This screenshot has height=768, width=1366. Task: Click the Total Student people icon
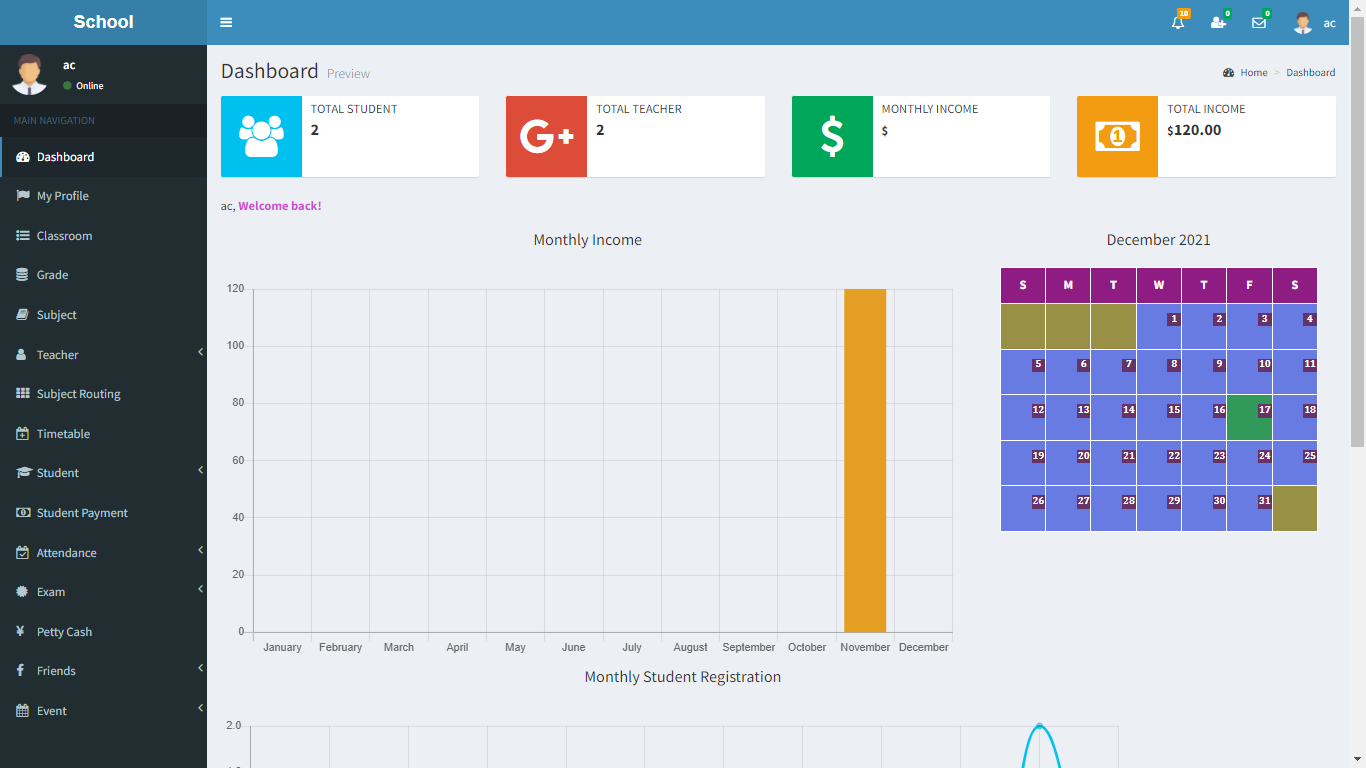coord(261,136)
